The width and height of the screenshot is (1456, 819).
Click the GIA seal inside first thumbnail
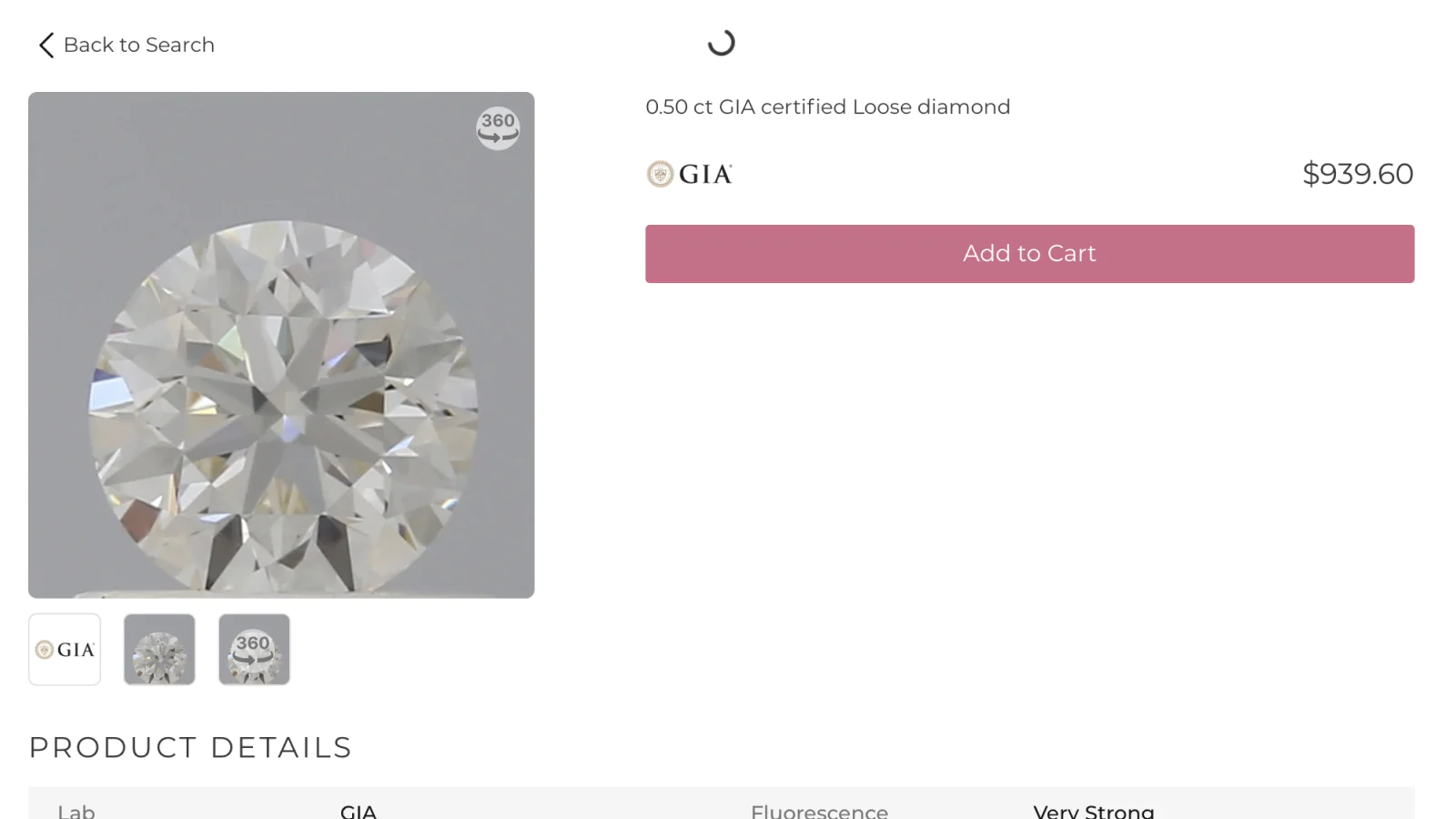(45, 650)
